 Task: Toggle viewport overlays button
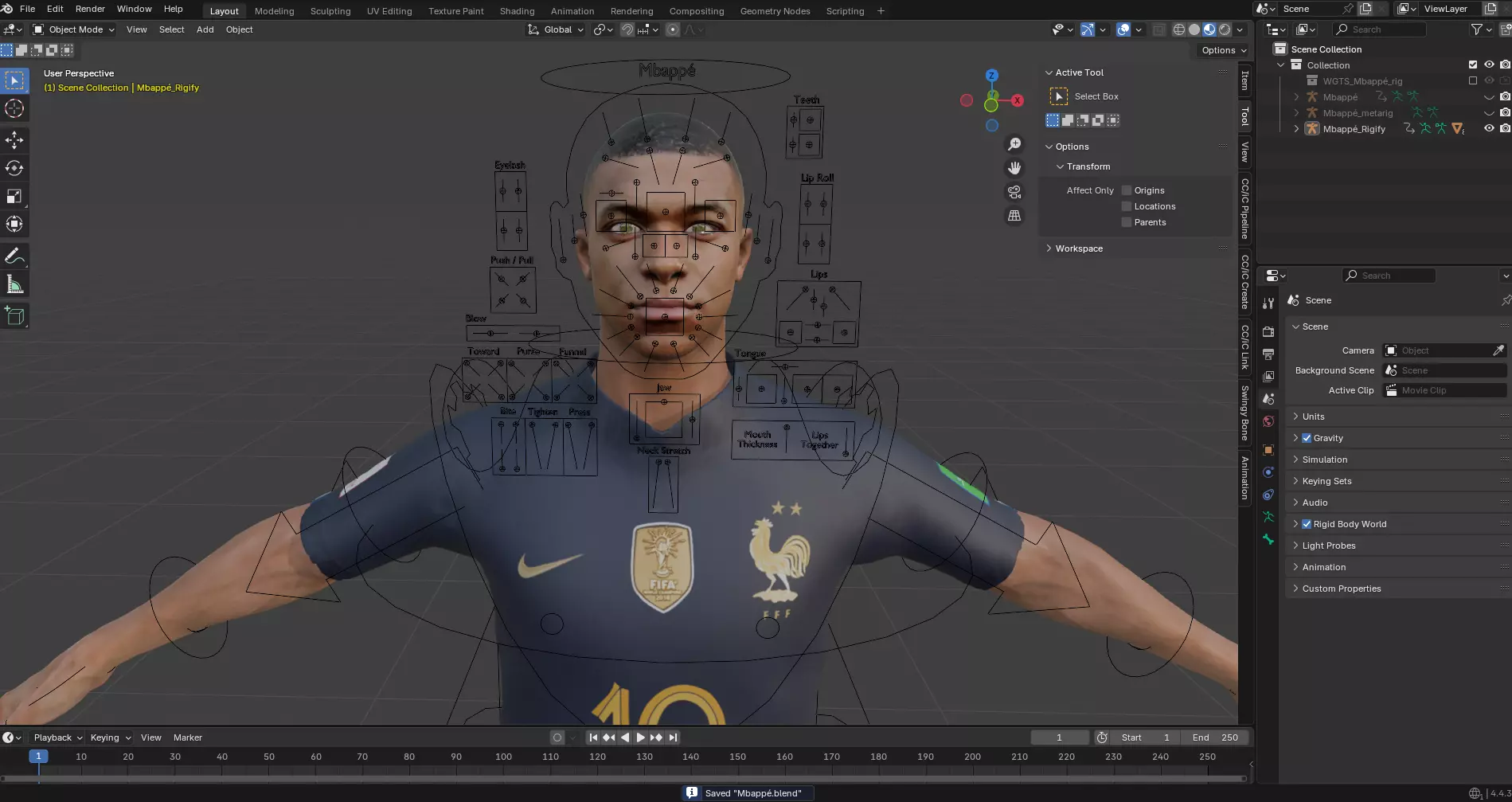pyautogui.click(x=1123, y=29)
